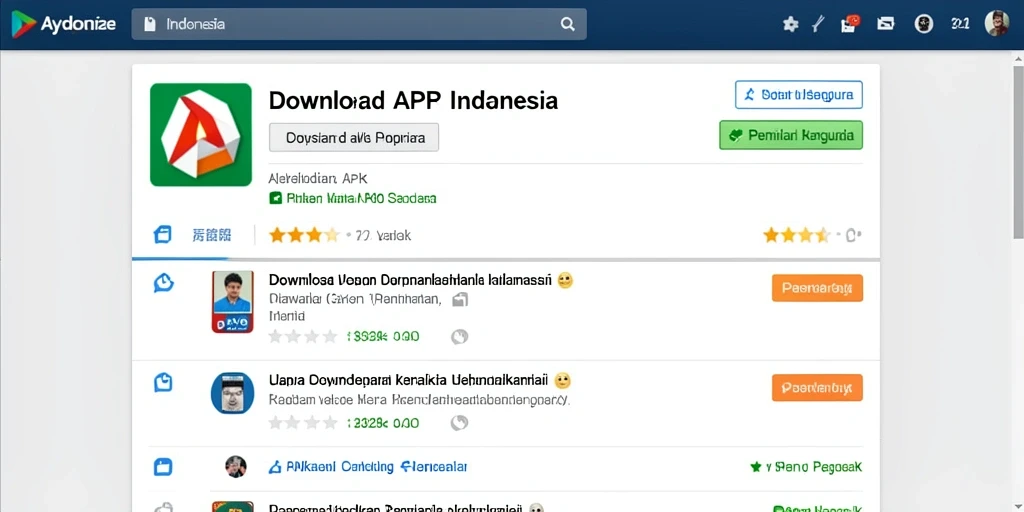Click the 321 counter in header
Screen dimensions: 1024x512
[960, 24]
